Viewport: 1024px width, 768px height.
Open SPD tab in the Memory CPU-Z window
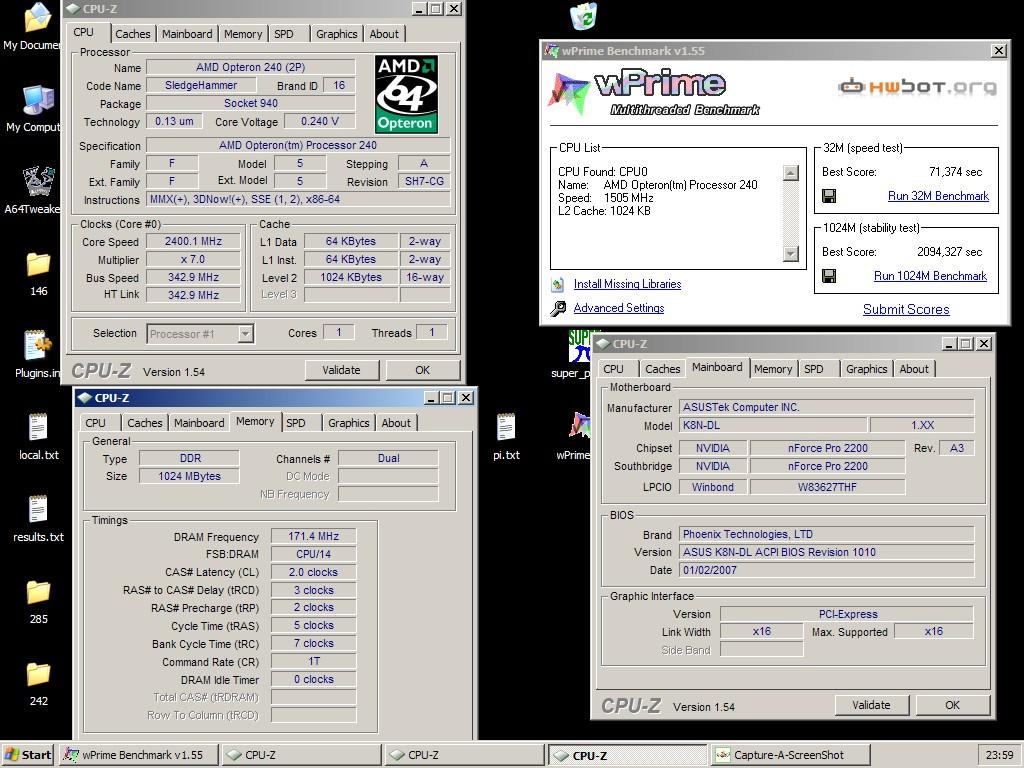296,423
